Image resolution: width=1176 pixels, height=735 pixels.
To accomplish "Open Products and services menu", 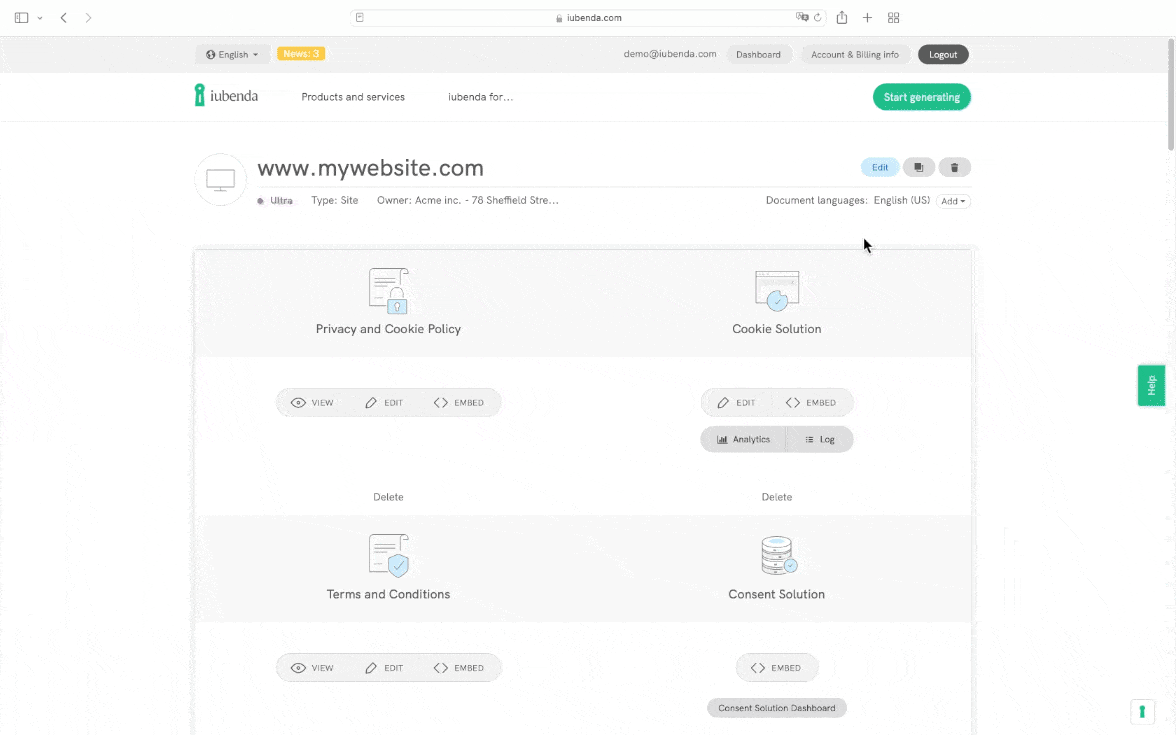I will click(x=353, y=97).
